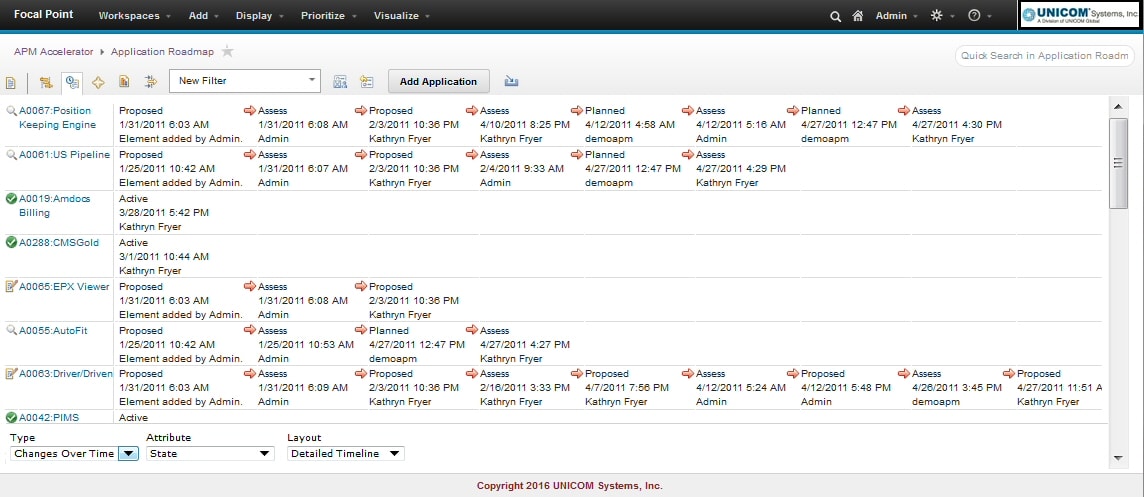Click the scrollbar up arrow
Viewport: 1144px width, 497px height.
(1118, 107)
